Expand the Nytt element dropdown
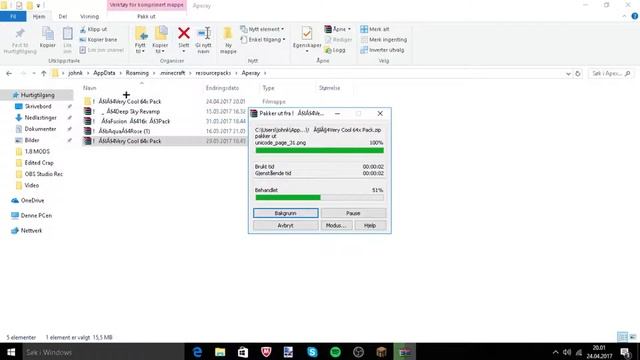This screenshot has width=640, height=360. pyautogui.click(x=282, y=29)
